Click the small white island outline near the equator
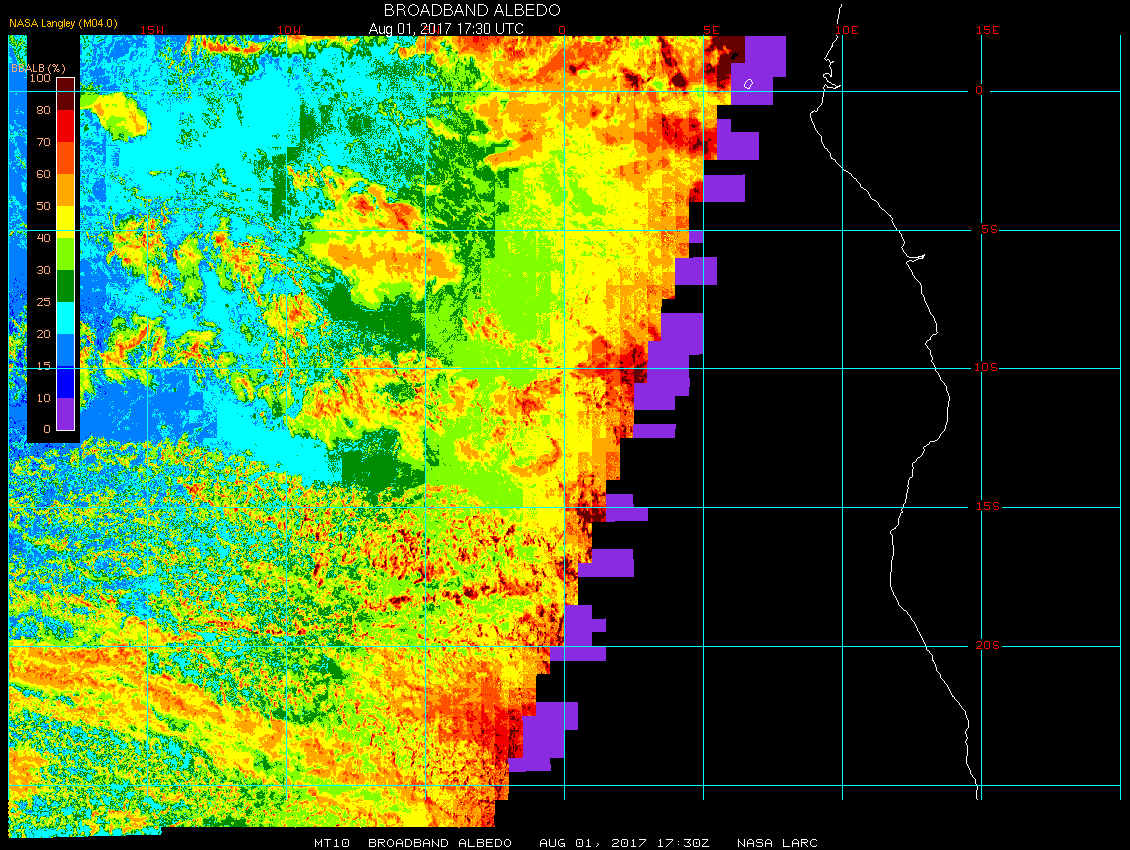The width and height of the screenshot is (1130, 850). [x=748, y=84]
